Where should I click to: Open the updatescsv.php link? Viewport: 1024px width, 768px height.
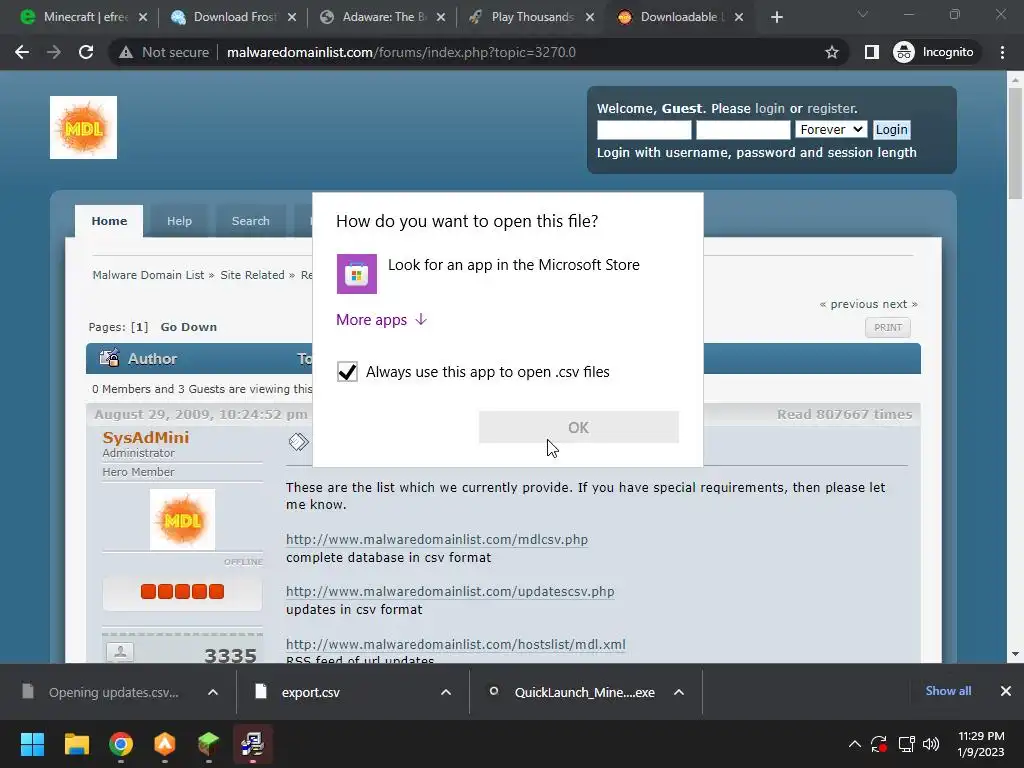coord(450,592)
